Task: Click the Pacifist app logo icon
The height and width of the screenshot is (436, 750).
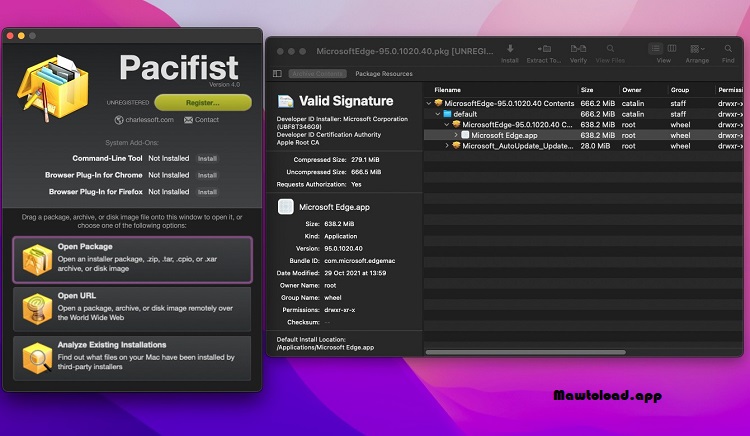Action: [x=53, y=87]
